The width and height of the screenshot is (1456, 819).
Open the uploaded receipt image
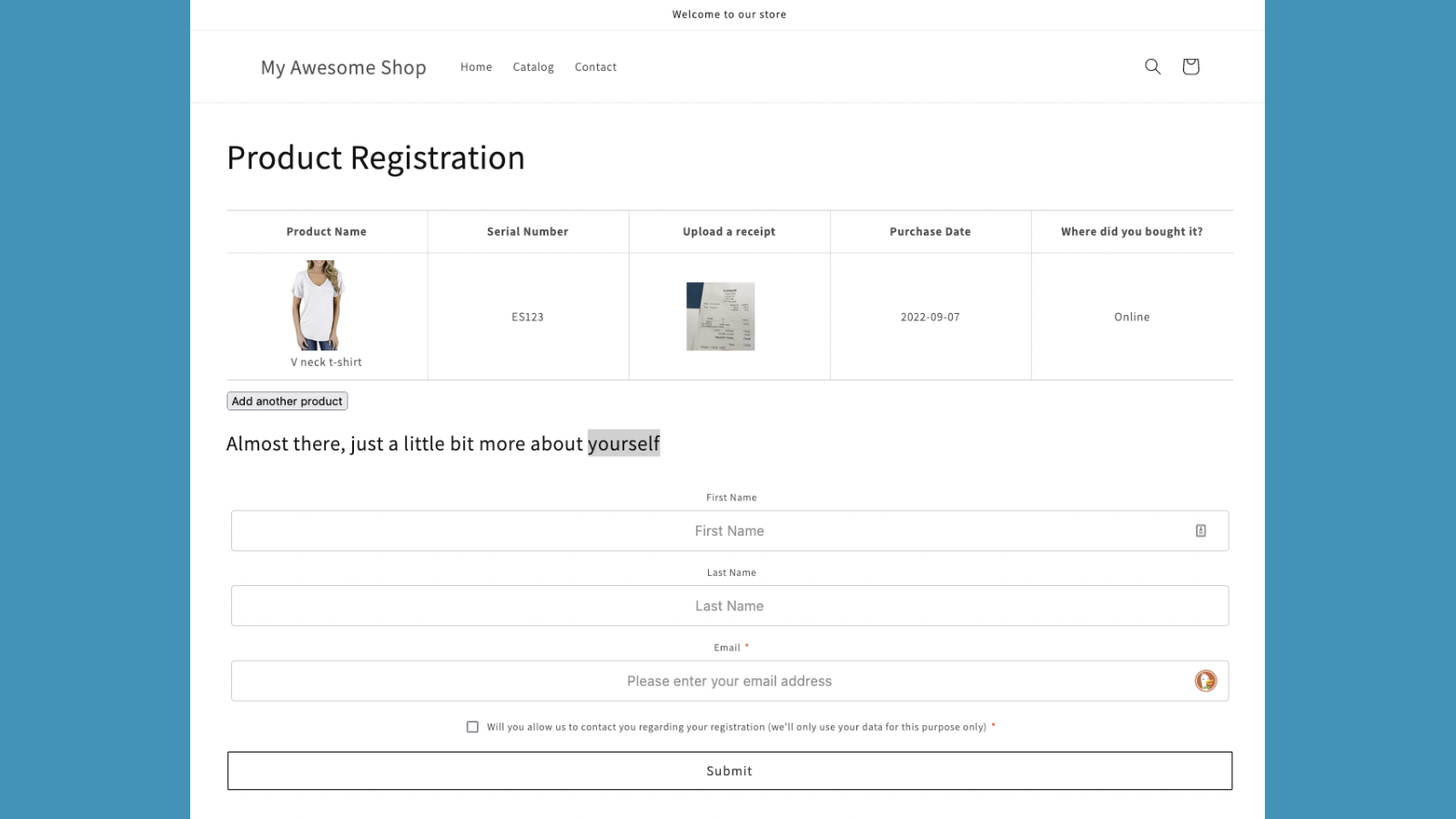tap(720, 316)
